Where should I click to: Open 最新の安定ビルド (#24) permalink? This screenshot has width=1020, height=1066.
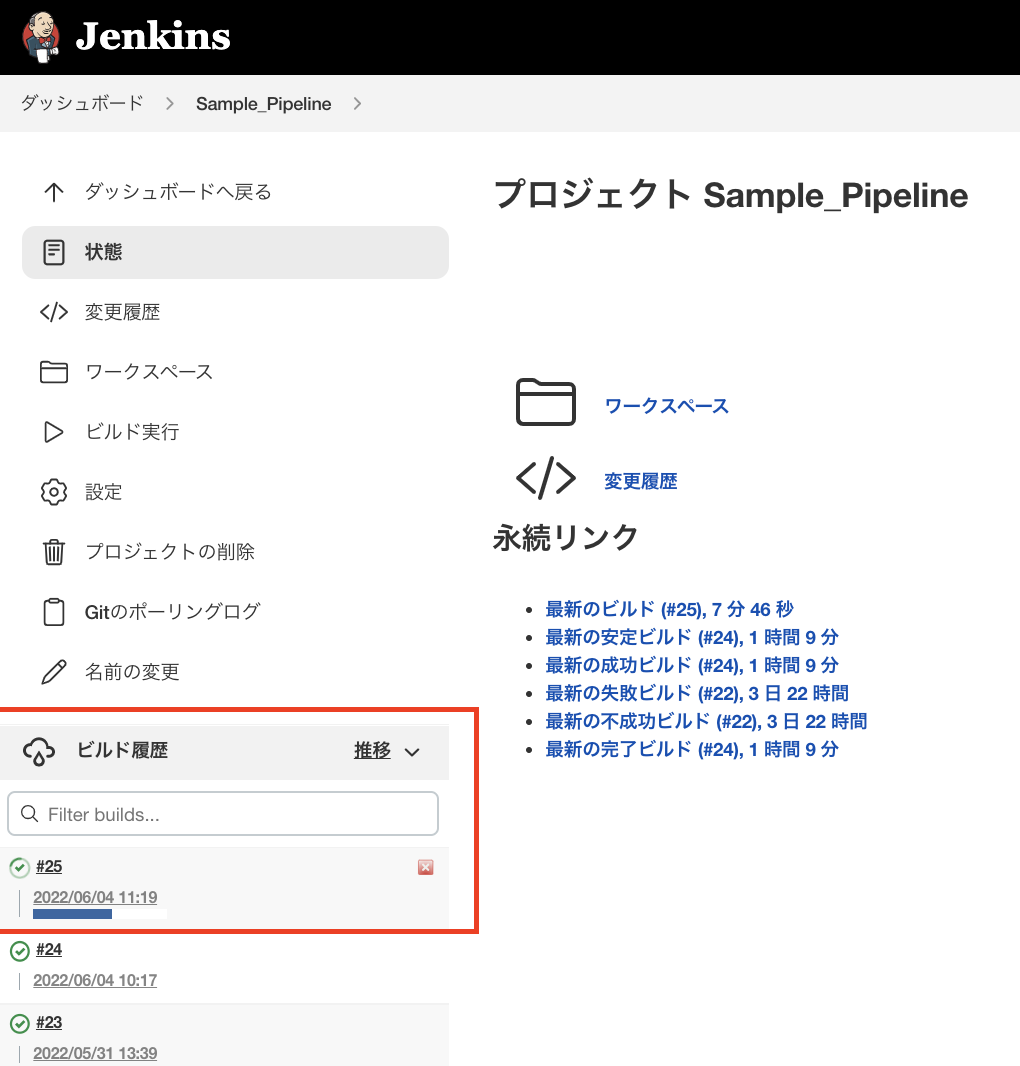pyautogui.click(x=692, y=637)
